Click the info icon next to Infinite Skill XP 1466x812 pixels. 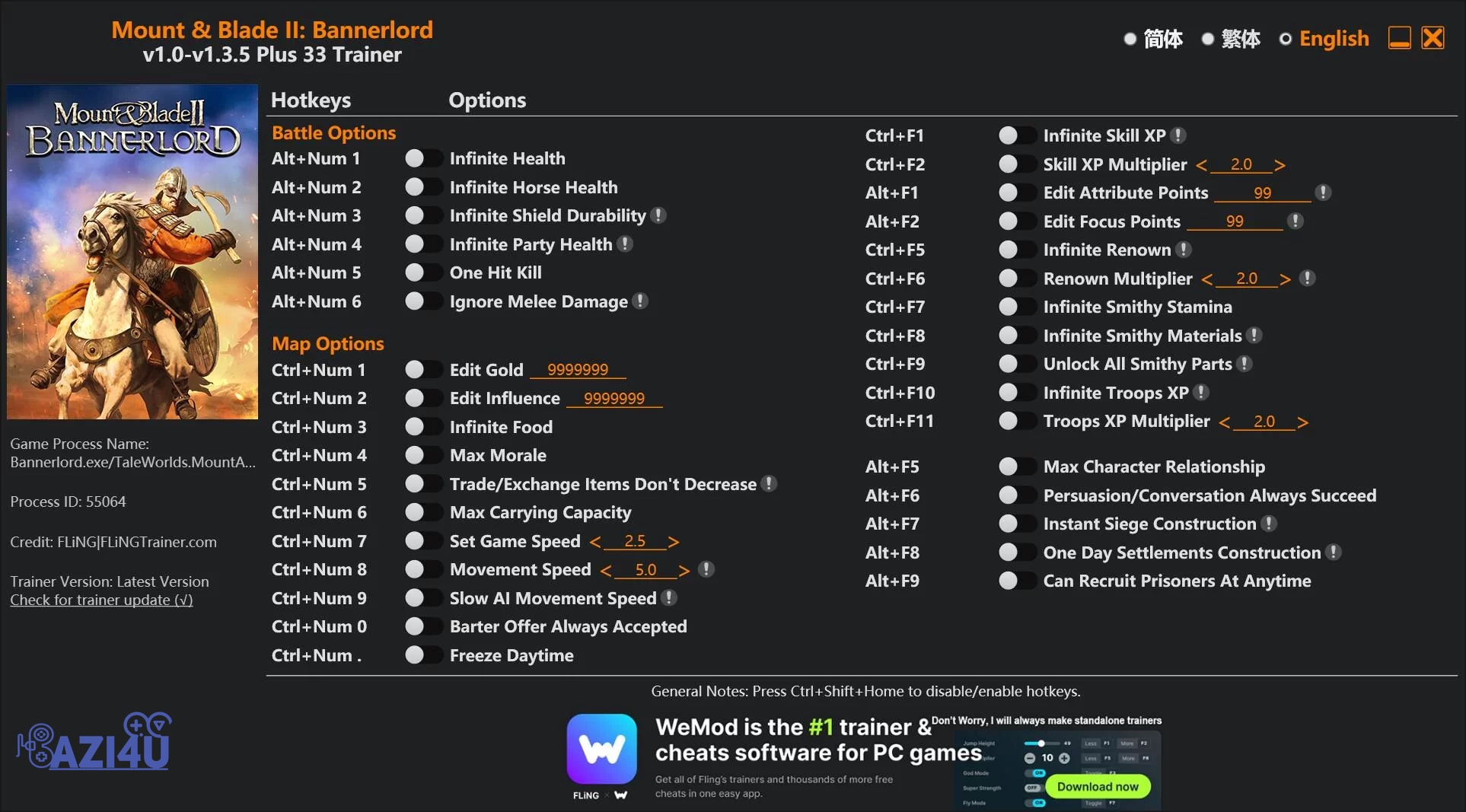pos(1178,135)
